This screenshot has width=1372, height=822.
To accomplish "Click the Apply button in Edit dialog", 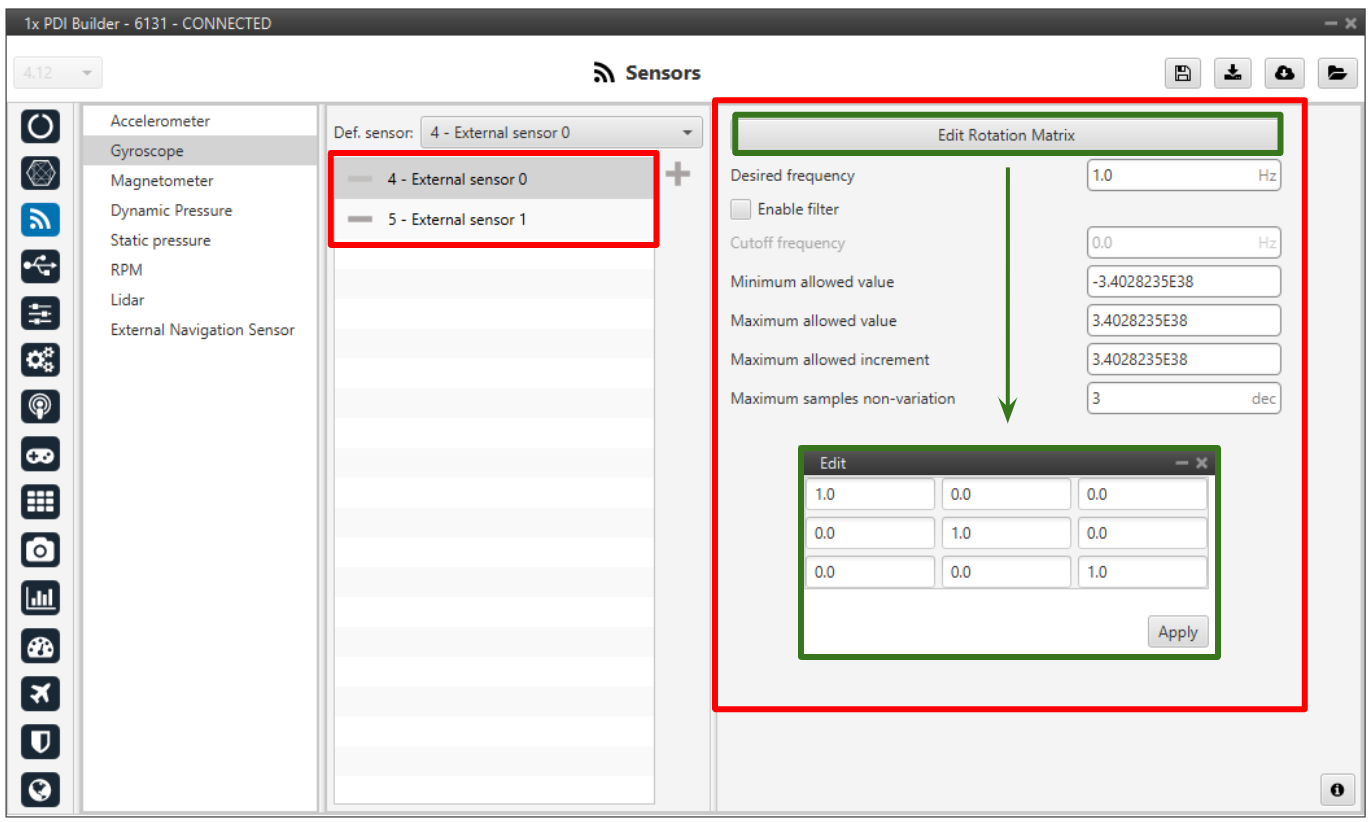I will coord(1177,632).
